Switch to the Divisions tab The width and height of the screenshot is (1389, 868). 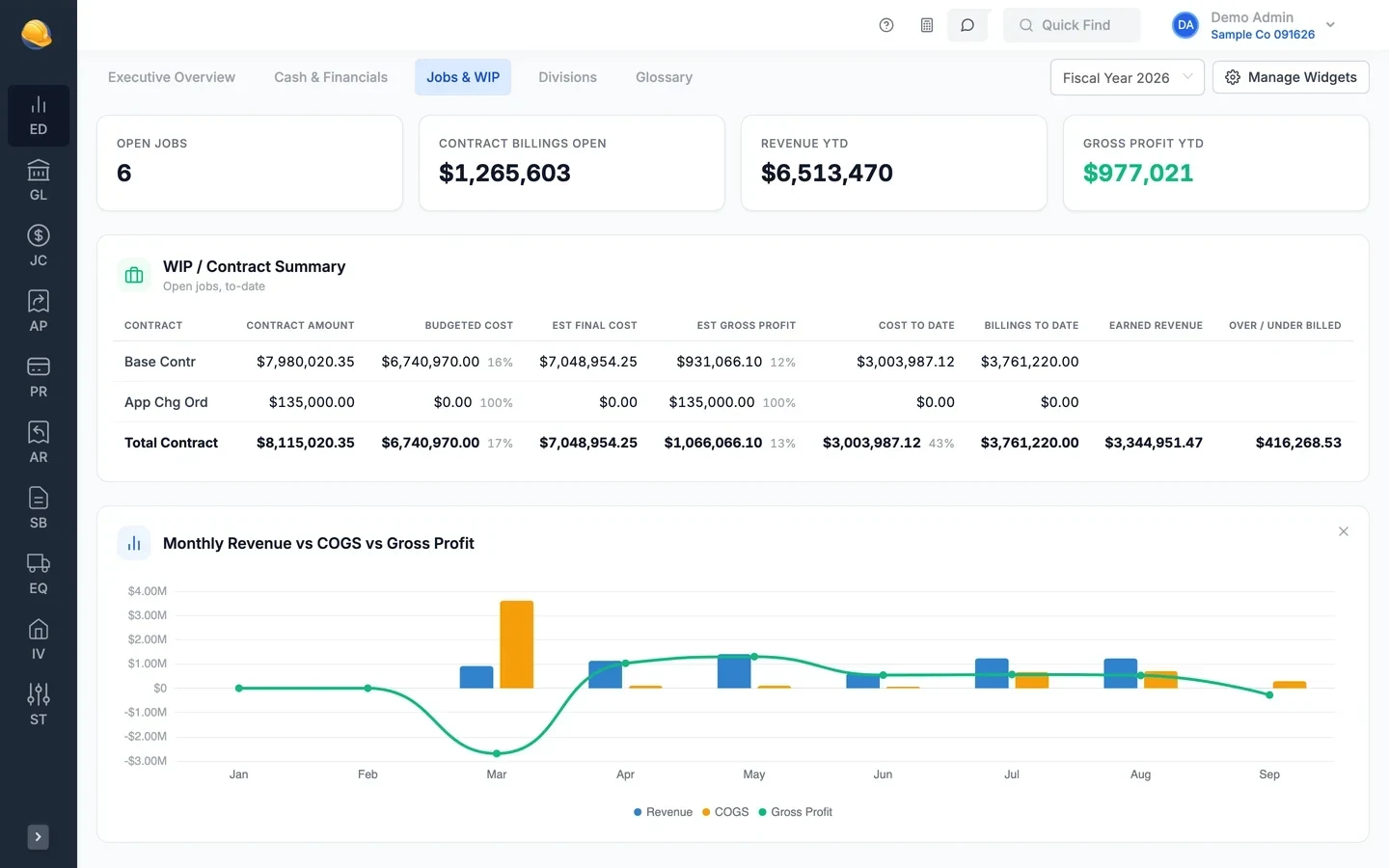coord(567,77)
